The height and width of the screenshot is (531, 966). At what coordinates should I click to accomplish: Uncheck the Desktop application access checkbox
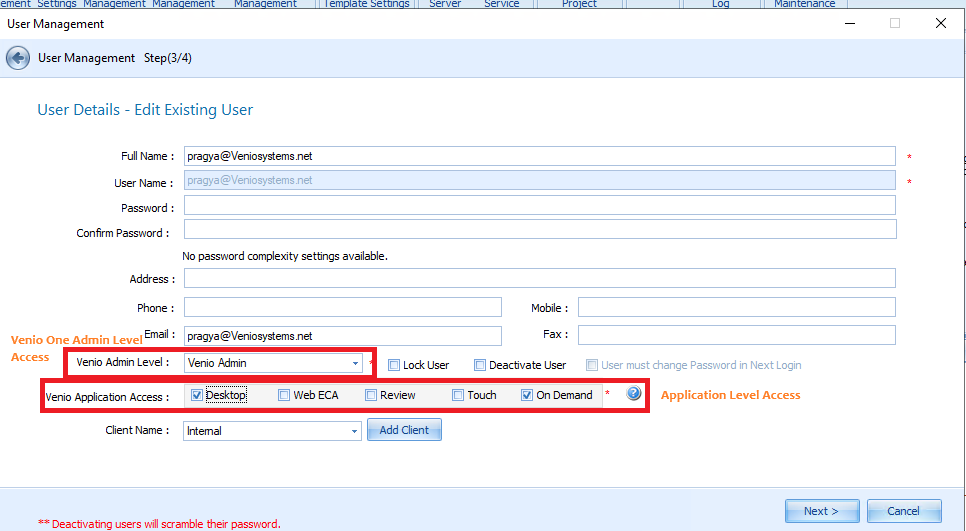tap(197, 395)
